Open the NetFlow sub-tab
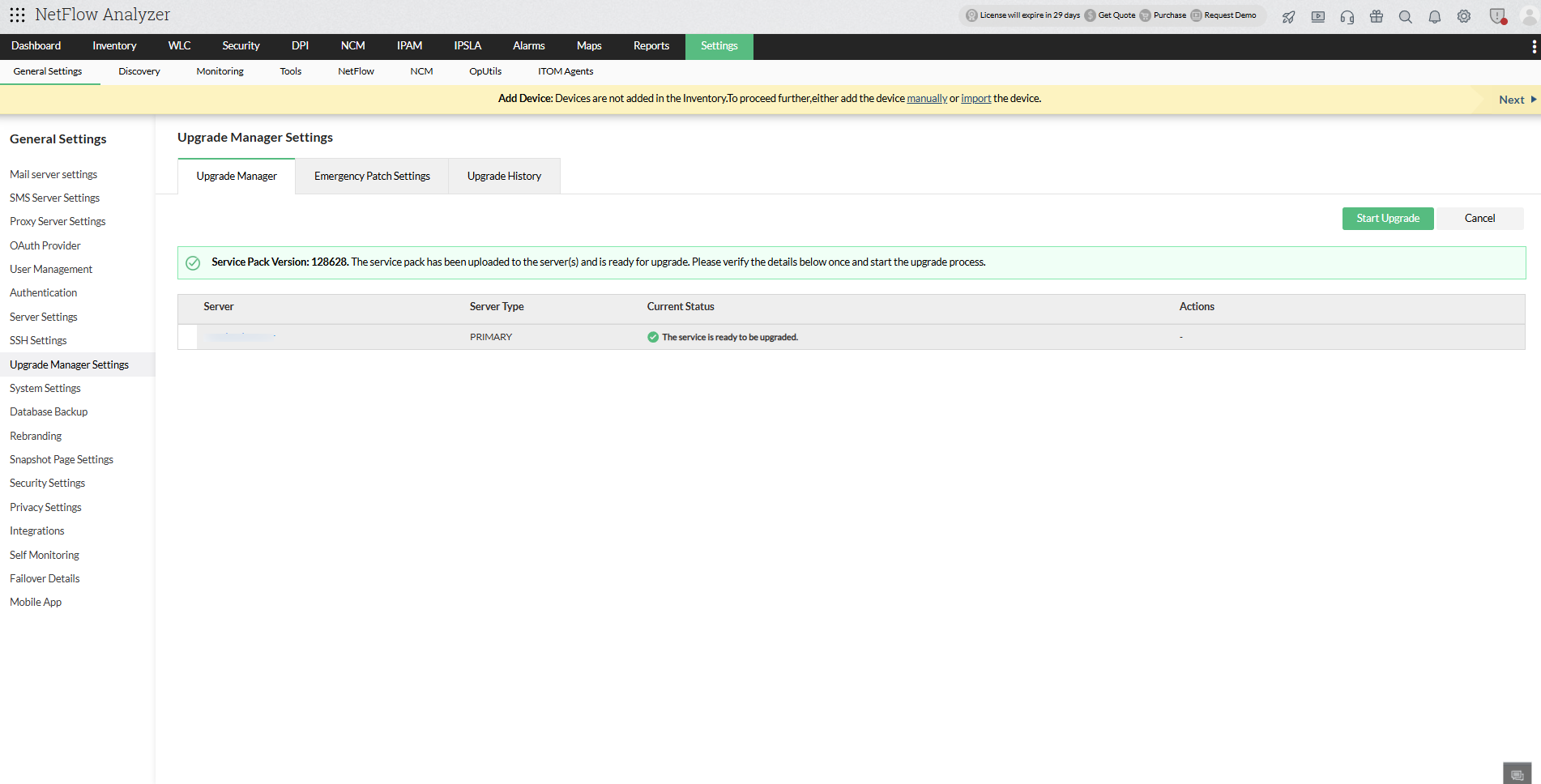The width and height of the screenshot is (1541, 784). 356,71
